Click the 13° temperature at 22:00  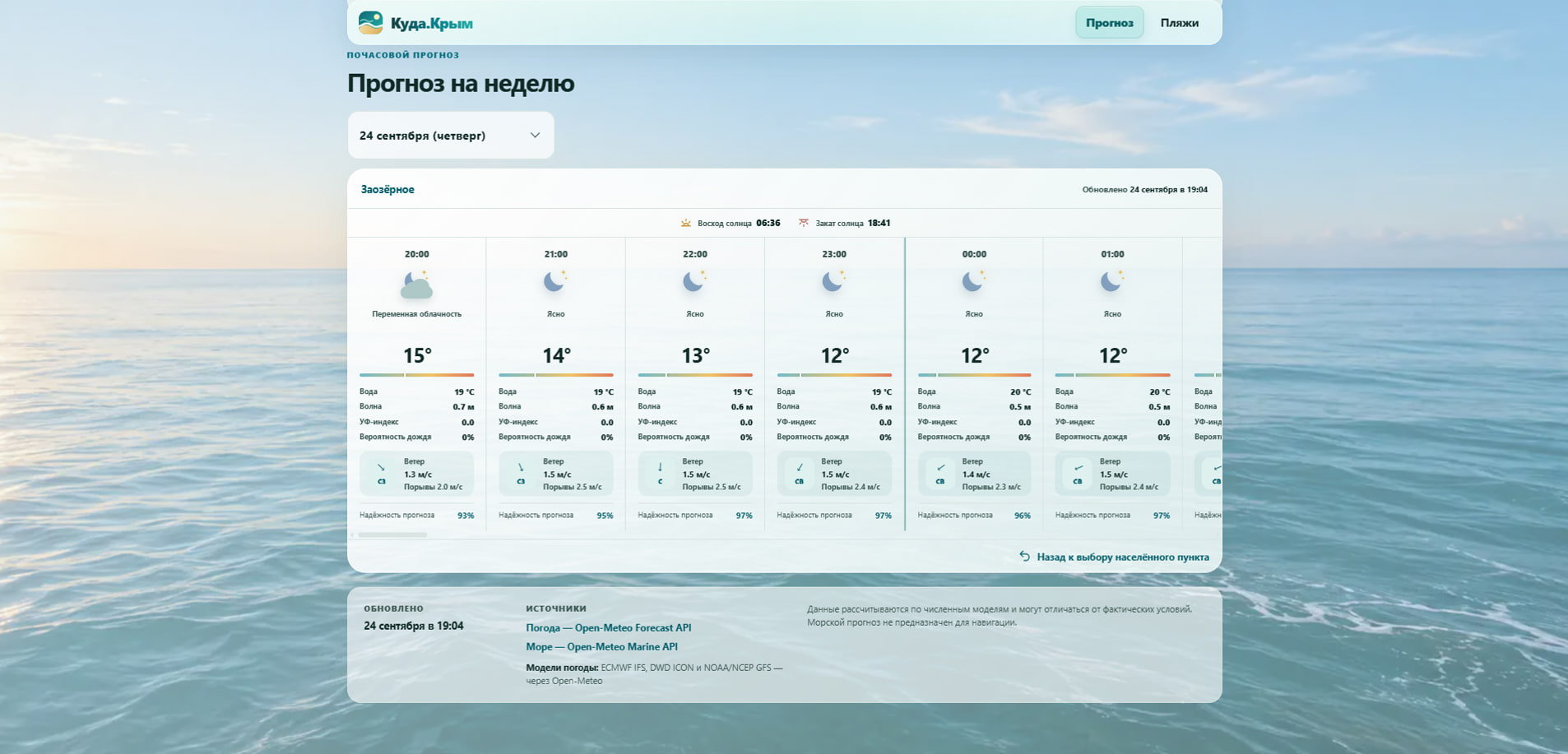(695, 355)
